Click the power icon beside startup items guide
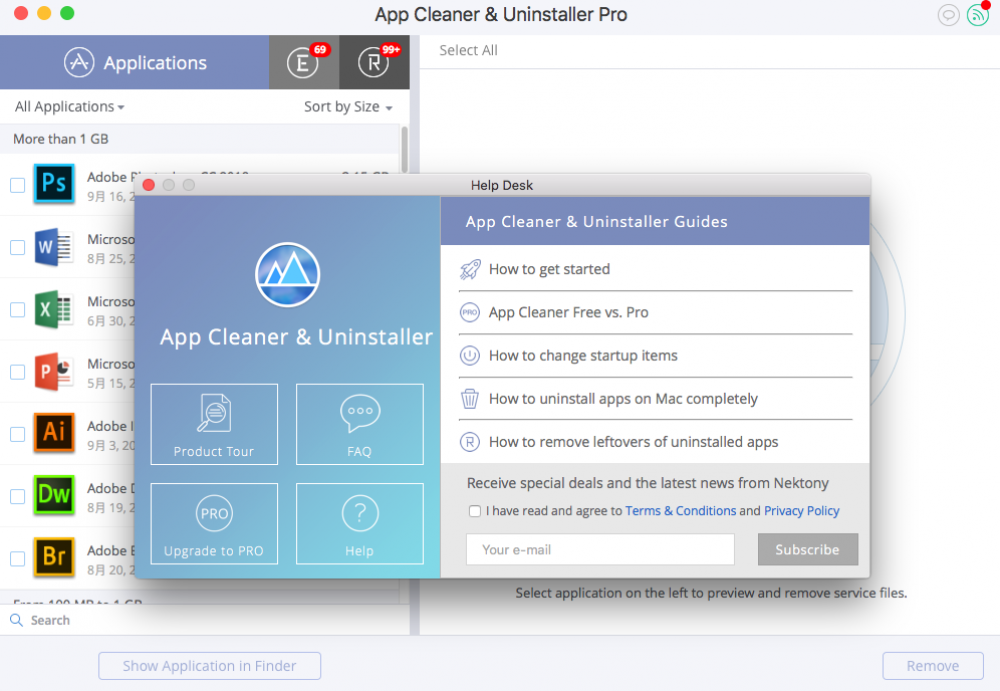The image size is (1000, 691). [470, 355]
